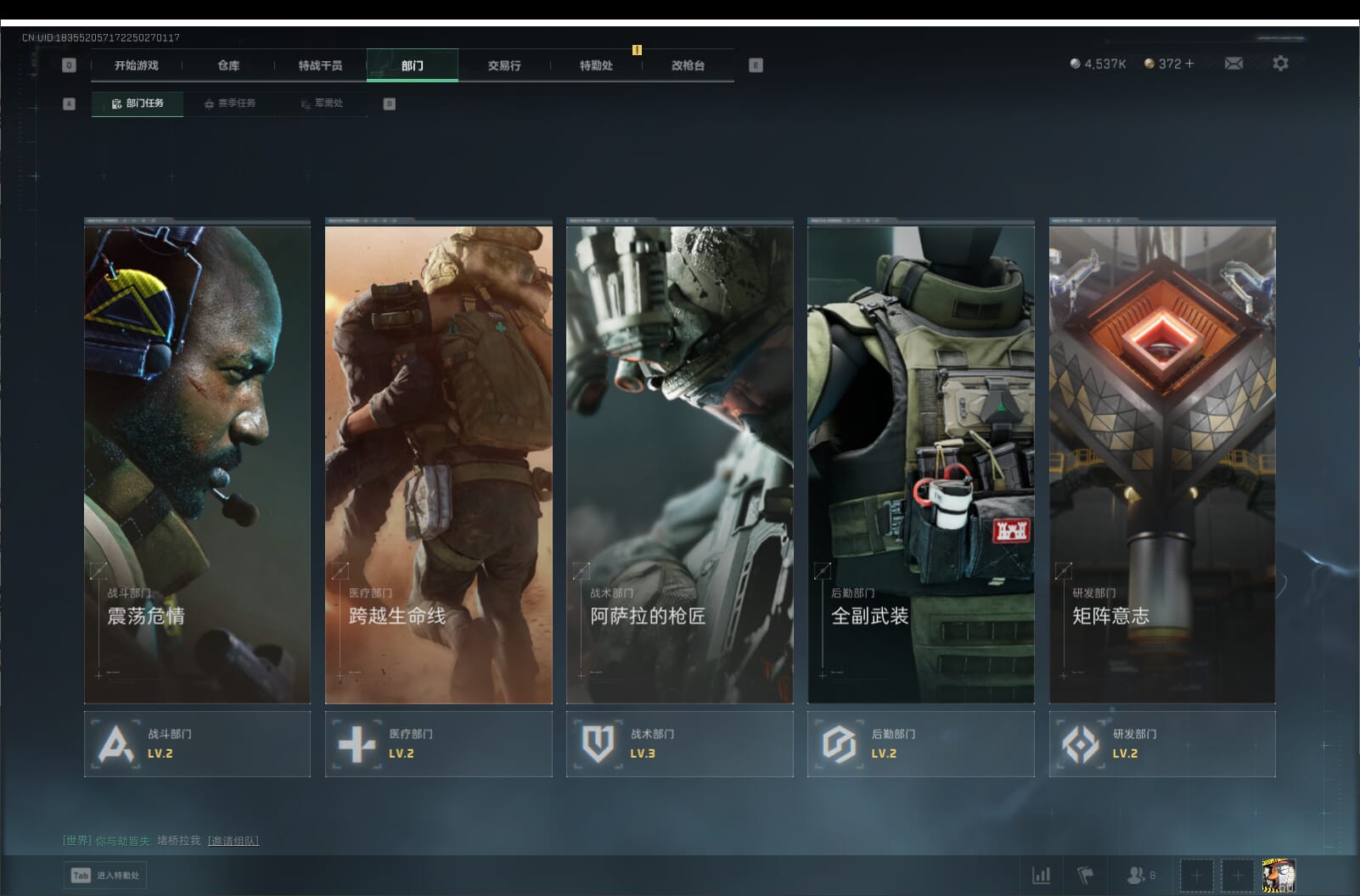The width and height of the screenshot is (1360, 896).
Task: Click the second empty teammate plus slot
Action: pos(1237,875)
